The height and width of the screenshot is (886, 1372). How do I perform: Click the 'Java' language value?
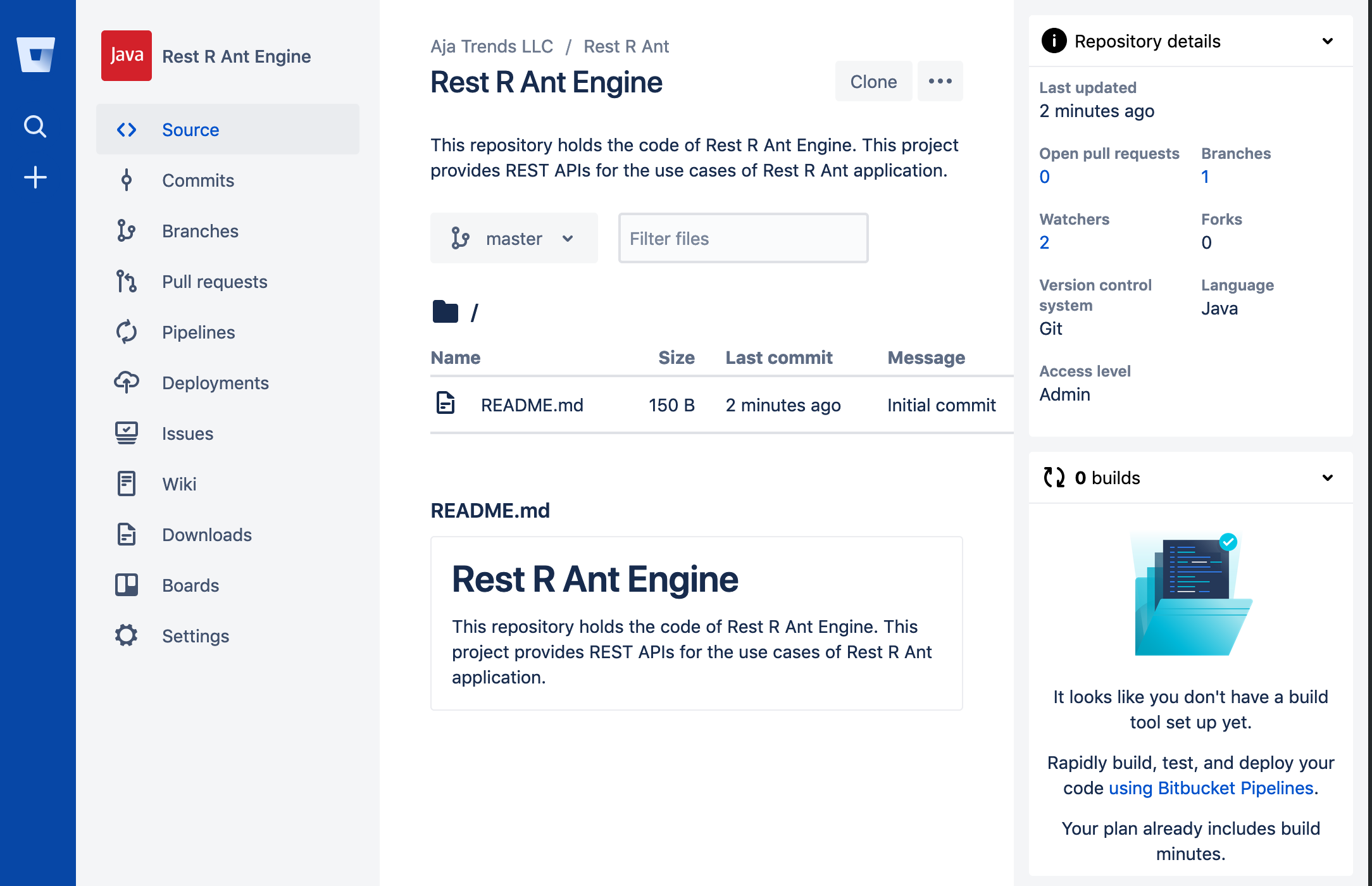pos(1219,308)
